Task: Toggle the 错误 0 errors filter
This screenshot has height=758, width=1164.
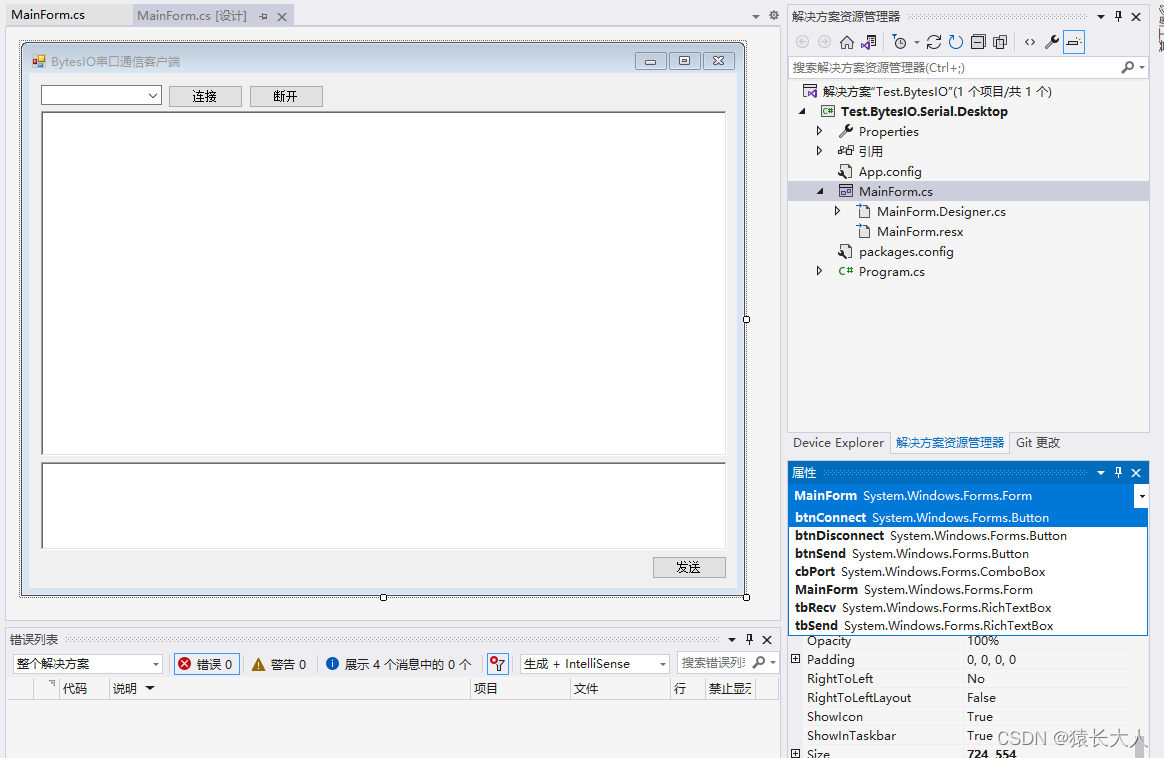Action: coord(206,664)
